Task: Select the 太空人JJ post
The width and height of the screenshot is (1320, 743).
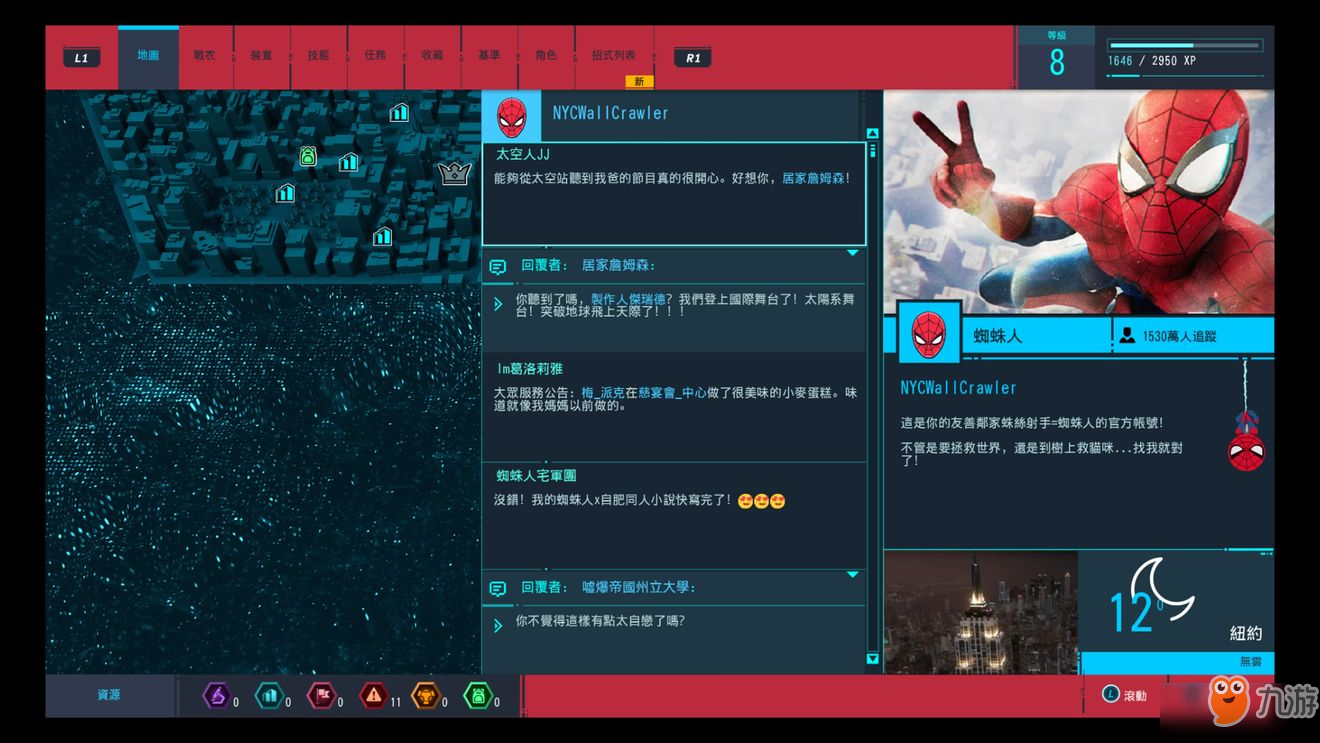Action: pyautogui.click(x=674, y=194)
